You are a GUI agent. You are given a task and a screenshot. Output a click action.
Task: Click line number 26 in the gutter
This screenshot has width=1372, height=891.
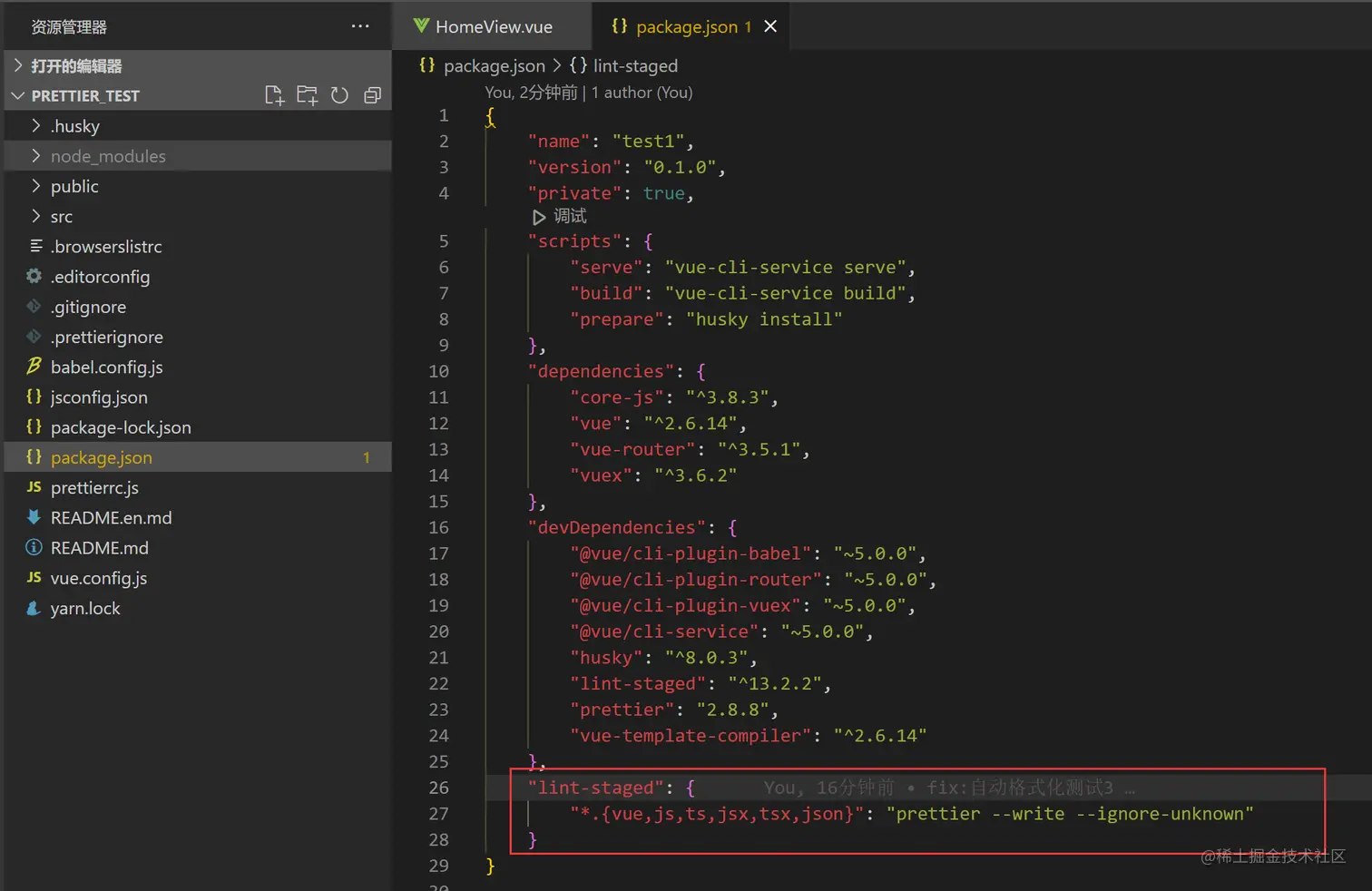click(x=438, y=788)
